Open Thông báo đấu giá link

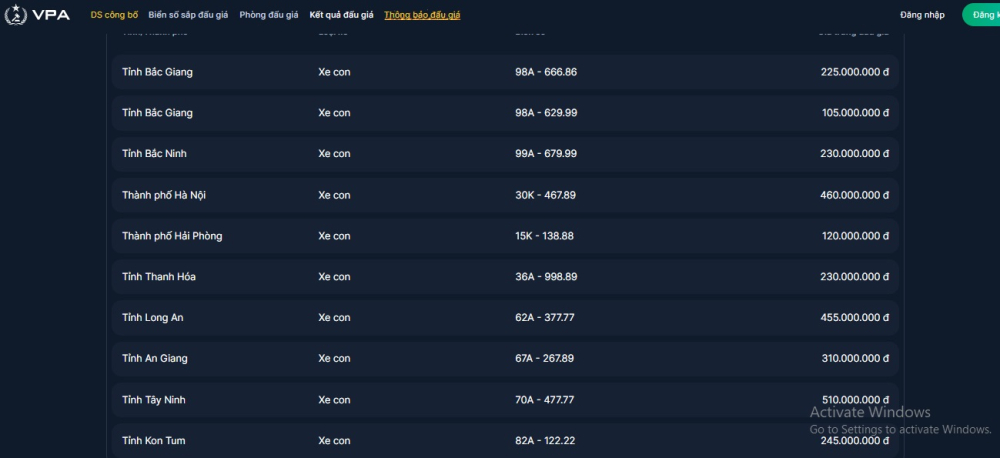coord(422,15)
